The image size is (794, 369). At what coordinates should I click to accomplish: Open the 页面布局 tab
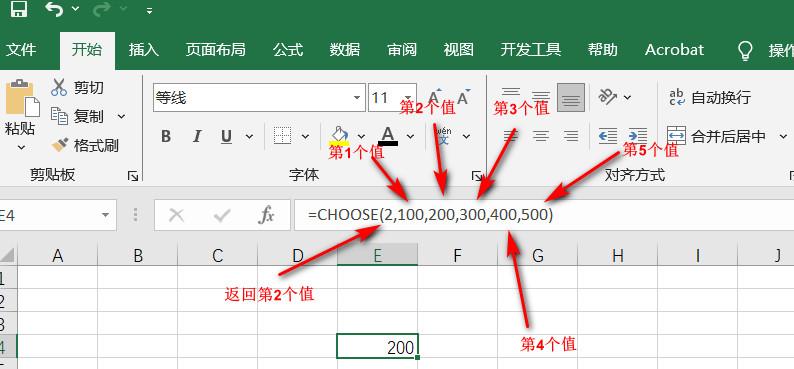tap(215, 50)
